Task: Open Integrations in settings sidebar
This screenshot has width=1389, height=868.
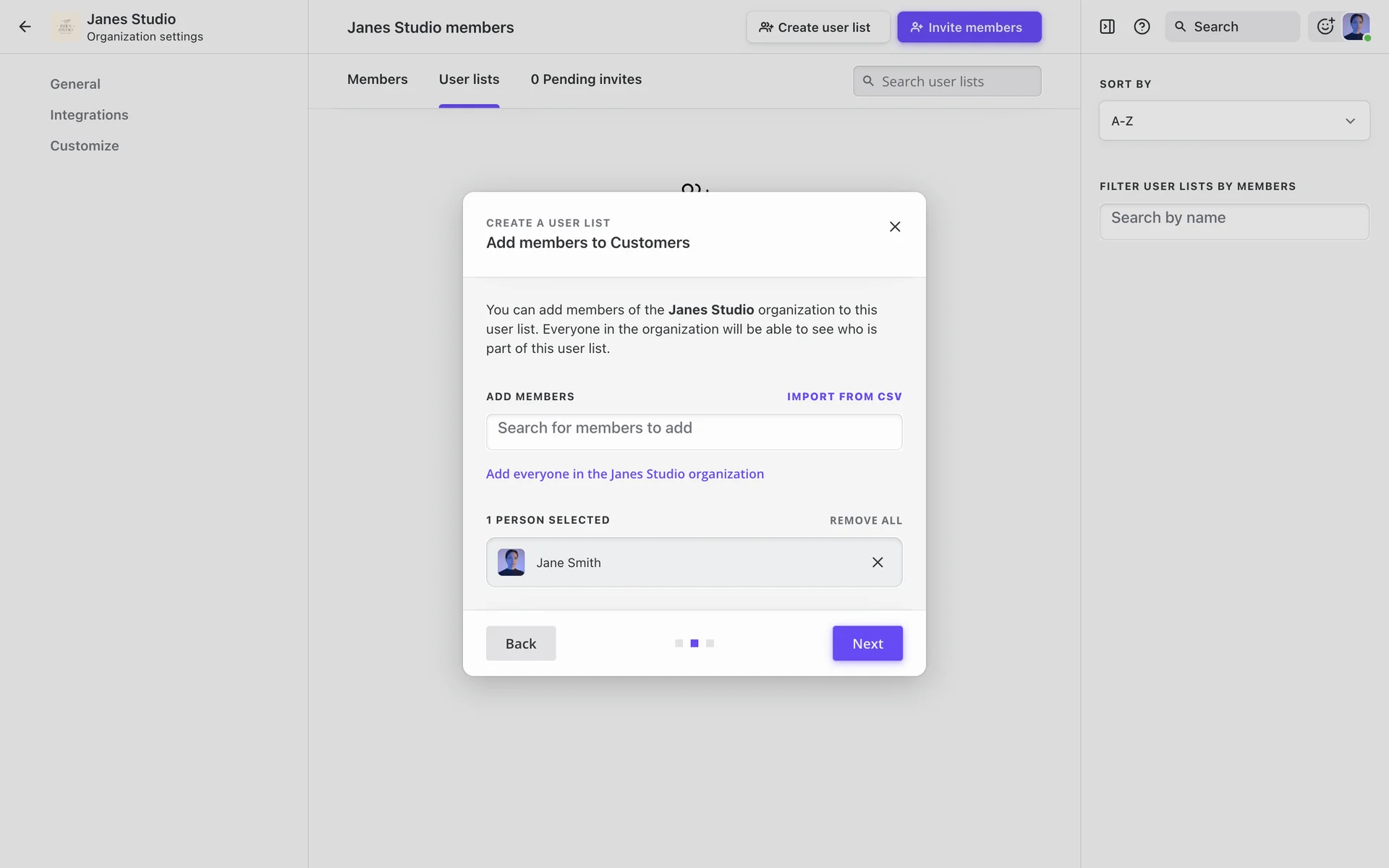Action: click(x=89, y=115)
